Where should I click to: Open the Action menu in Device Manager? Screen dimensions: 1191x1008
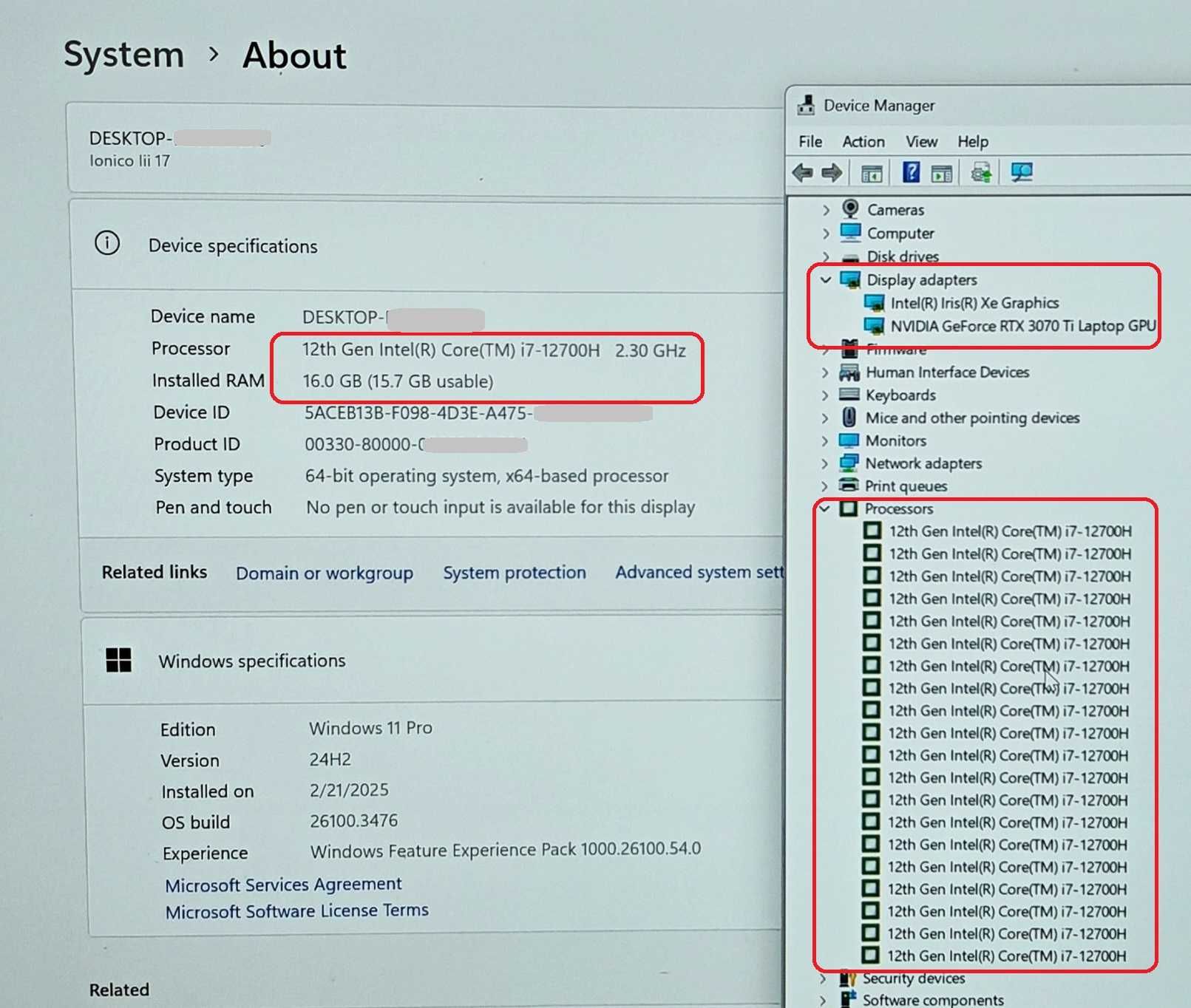click(863, 141)
